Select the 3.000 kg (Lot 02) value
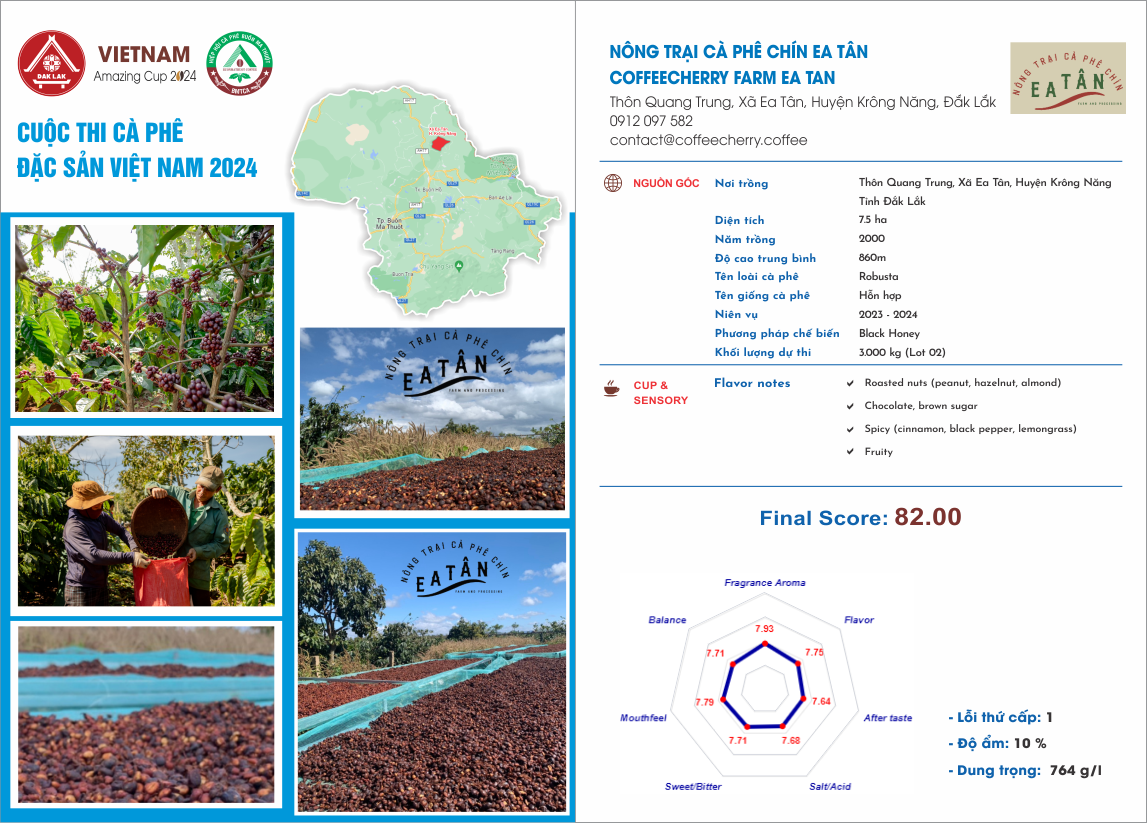1147x823 pixels. click(x=902, y=353)
